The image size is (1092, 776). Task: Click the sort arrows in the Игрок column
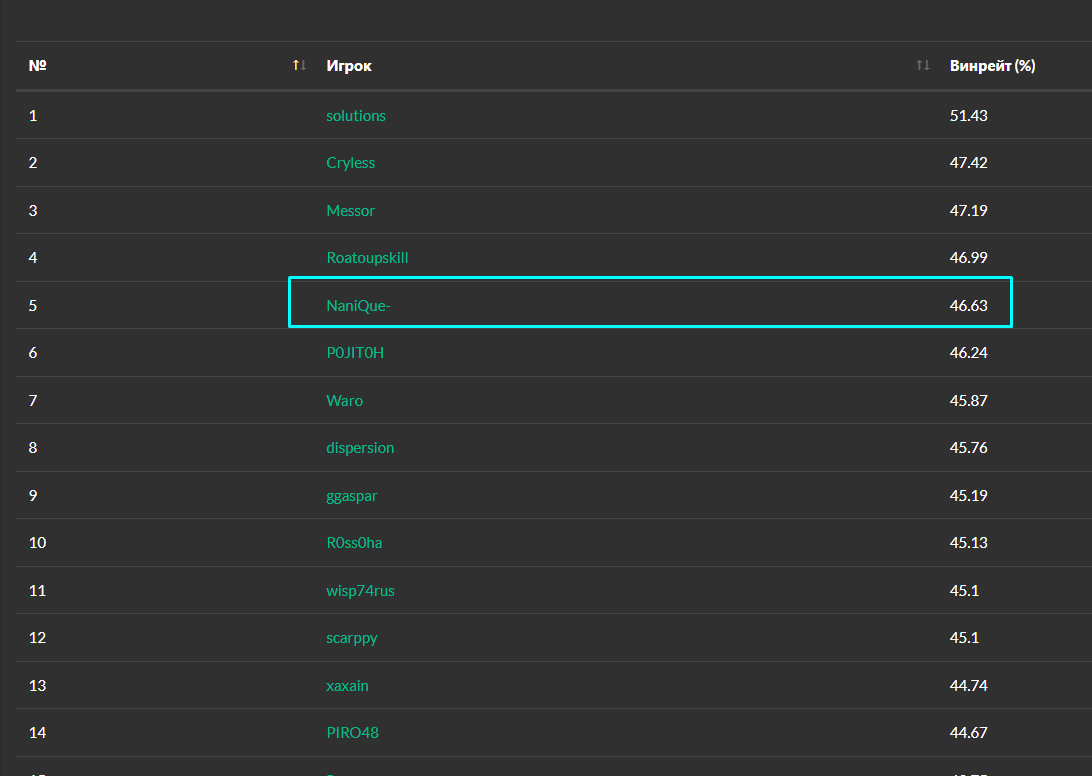pyautogui.click(x=922, y=66)
